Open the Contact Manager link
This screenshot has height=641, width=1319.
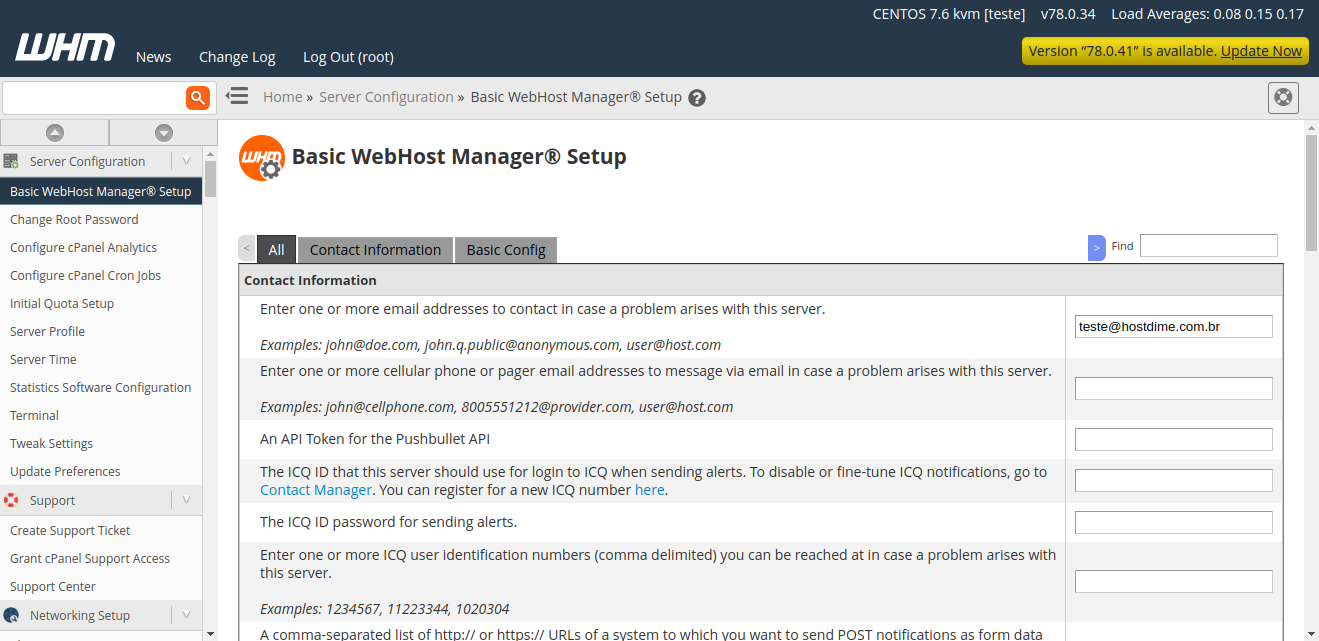tap(316, 490)
